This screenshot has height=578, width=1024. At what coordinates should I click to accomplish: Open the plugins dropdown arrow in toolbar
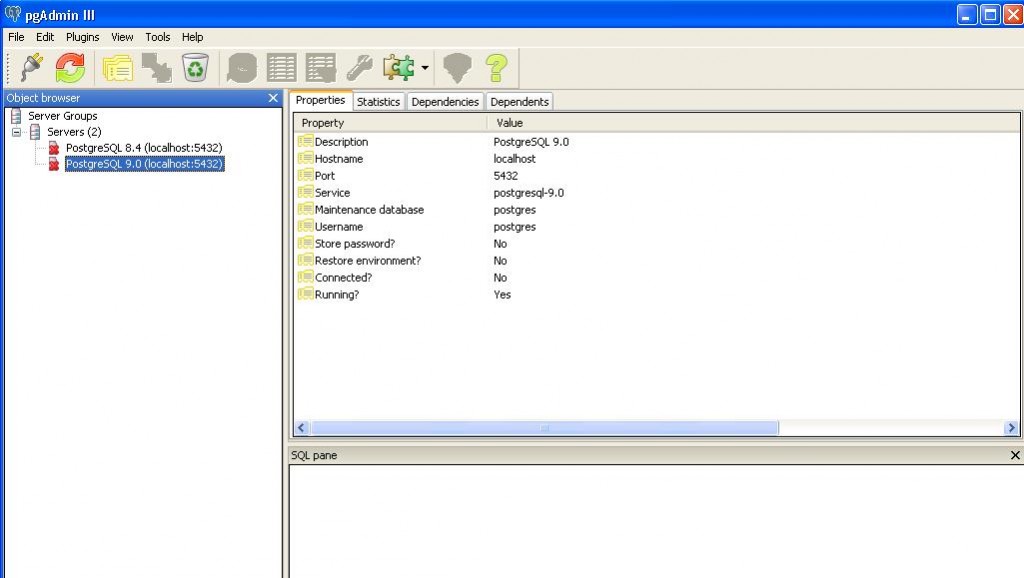[425, 68]
